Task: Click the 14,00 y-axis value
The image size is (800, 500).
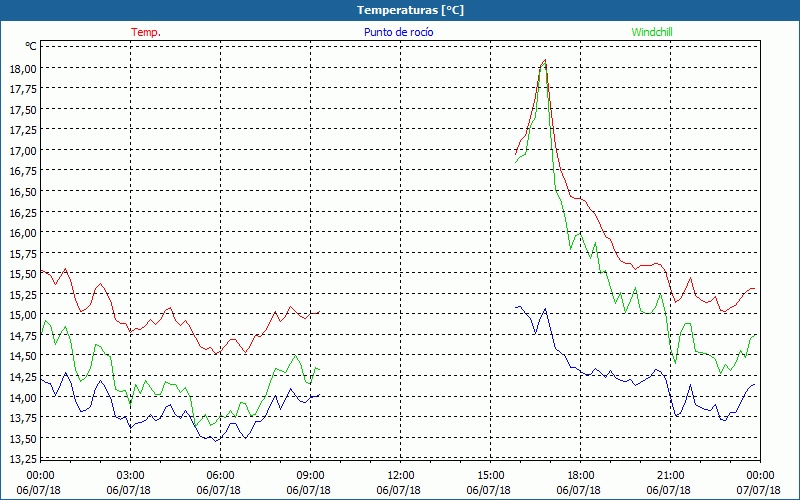Action: pos(23,396)
